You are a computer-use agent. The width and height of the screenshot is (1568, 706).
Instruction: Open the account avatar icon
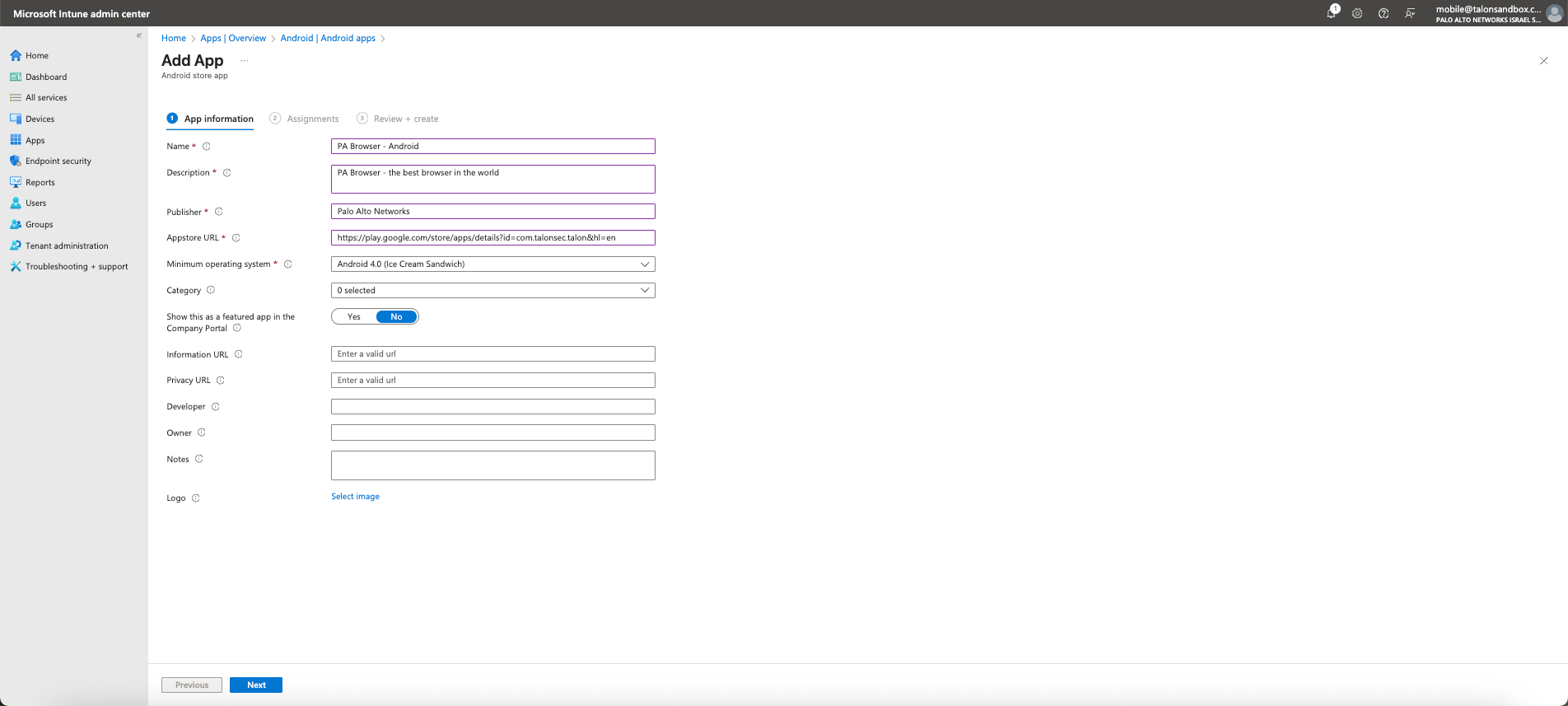click(1554, 13)
